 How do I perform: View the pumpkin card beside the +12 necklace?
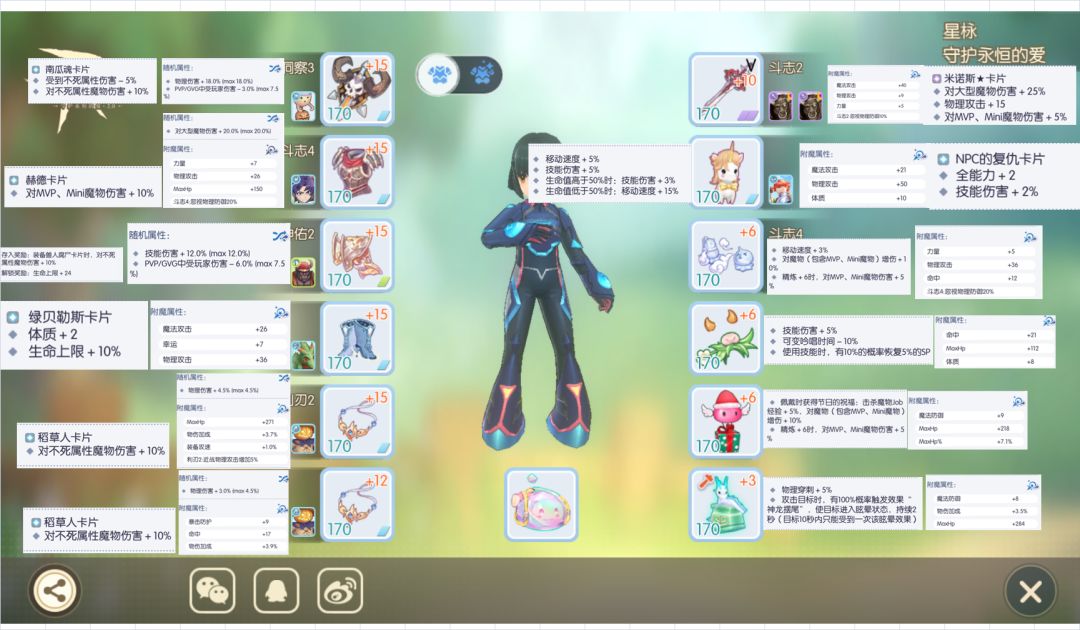point(303,521)
